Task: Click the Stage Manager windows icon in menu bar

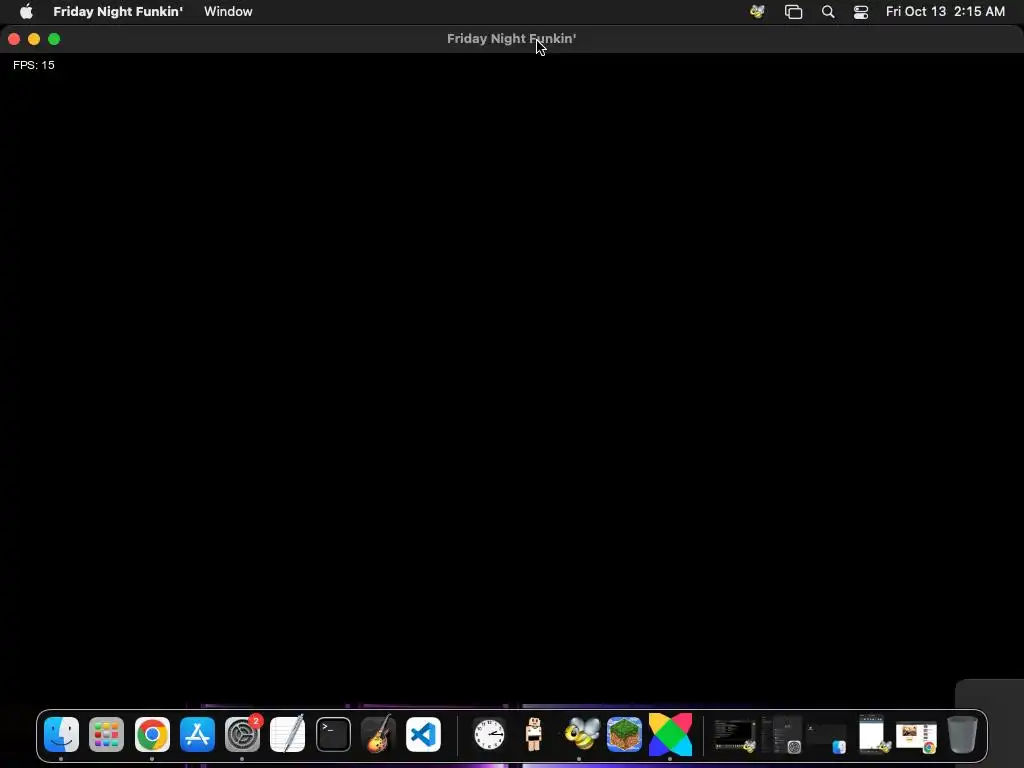Action: pos(793,12)
